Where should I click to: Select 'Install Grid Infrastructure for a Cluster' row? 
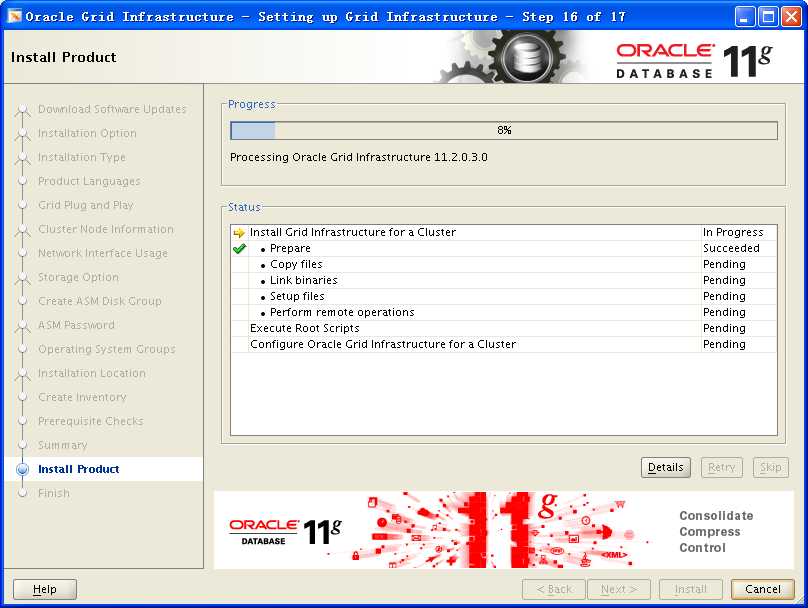[x=503, y=232]
